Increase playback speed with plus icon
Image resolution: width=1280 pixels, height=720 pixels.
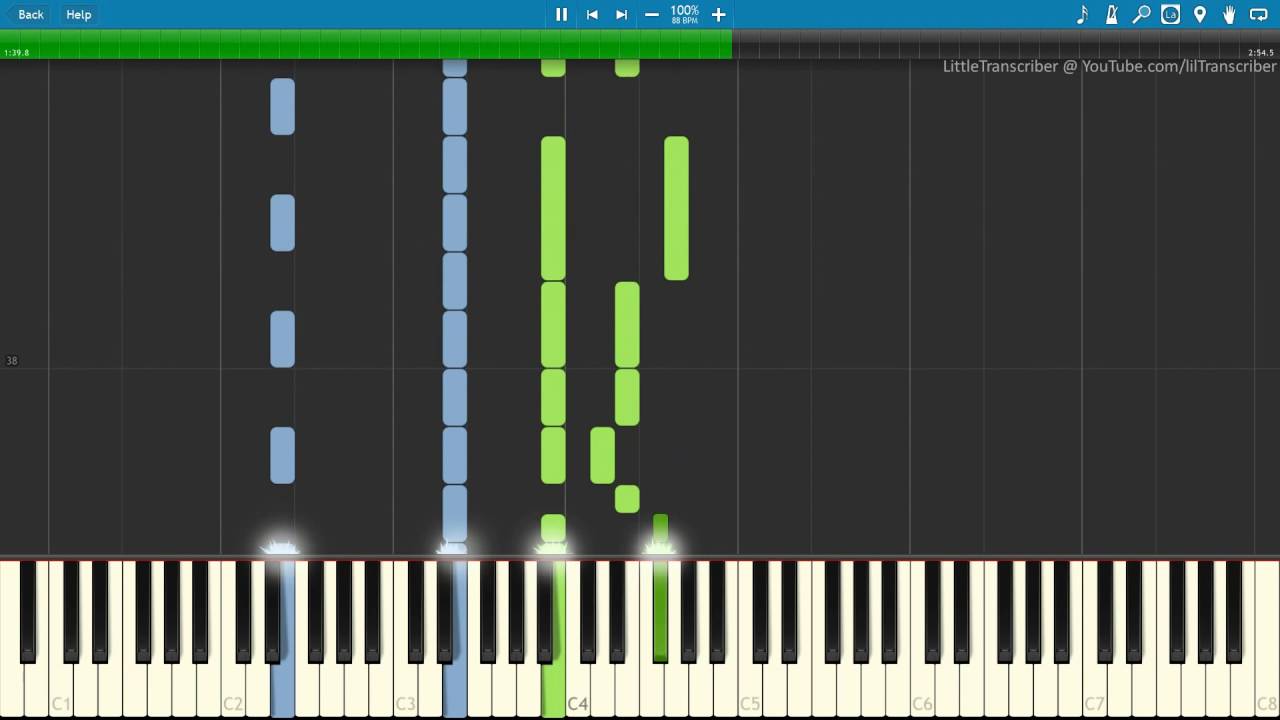tap(718, 14)
